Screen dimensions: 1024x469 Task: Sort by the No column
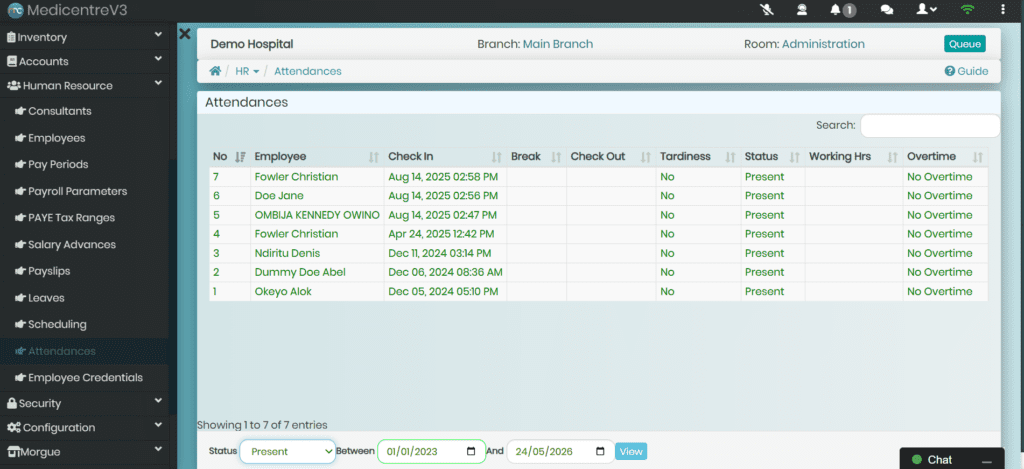229,157
